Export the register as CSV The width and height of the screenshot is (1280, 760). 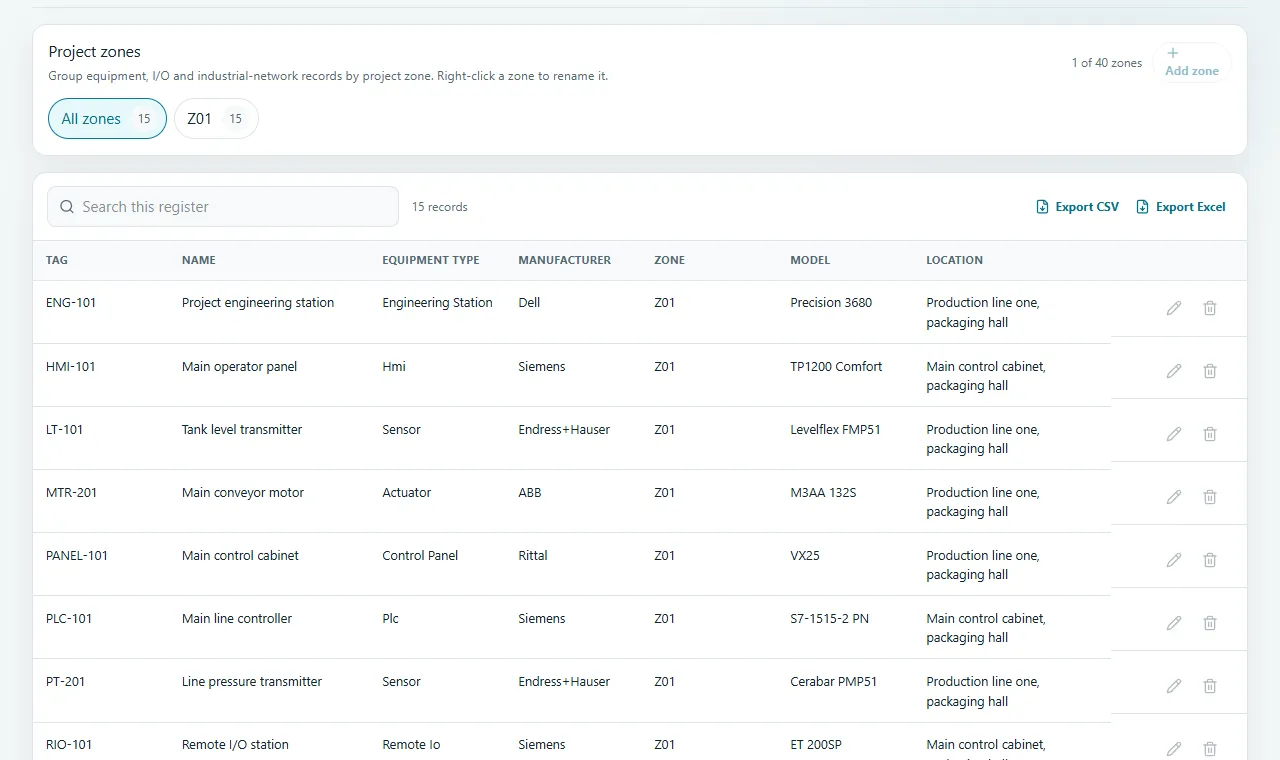1077,207
